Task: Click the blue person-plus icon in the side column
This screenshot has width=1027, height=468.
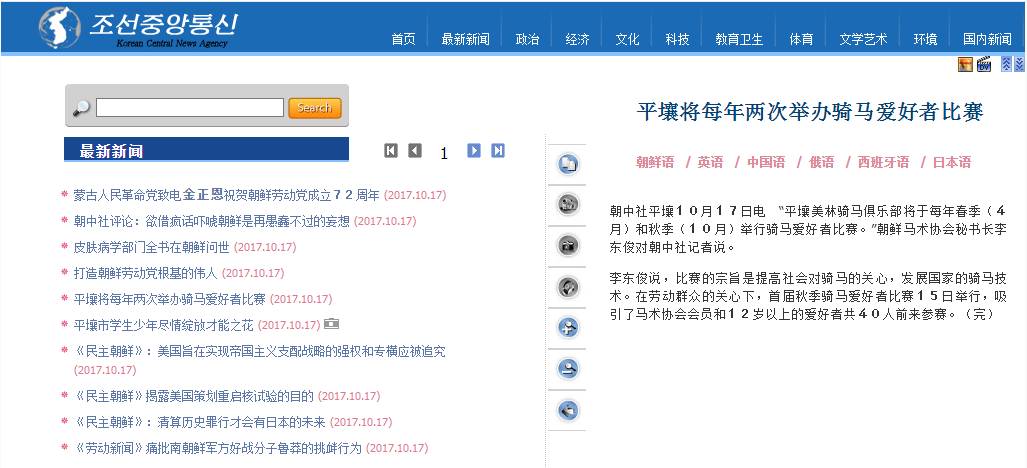Action: (568, 328)
